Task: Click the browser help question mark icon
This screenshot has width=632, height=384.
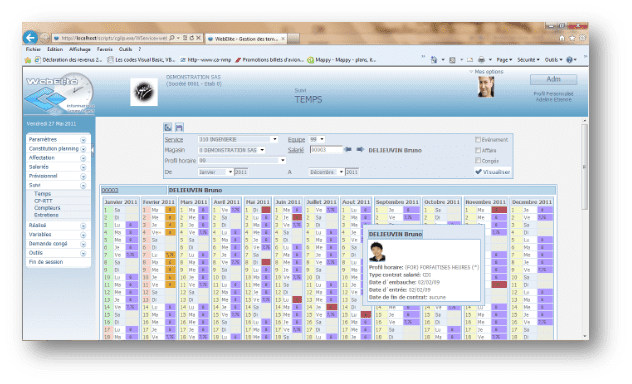Action: tap(569, 60)
